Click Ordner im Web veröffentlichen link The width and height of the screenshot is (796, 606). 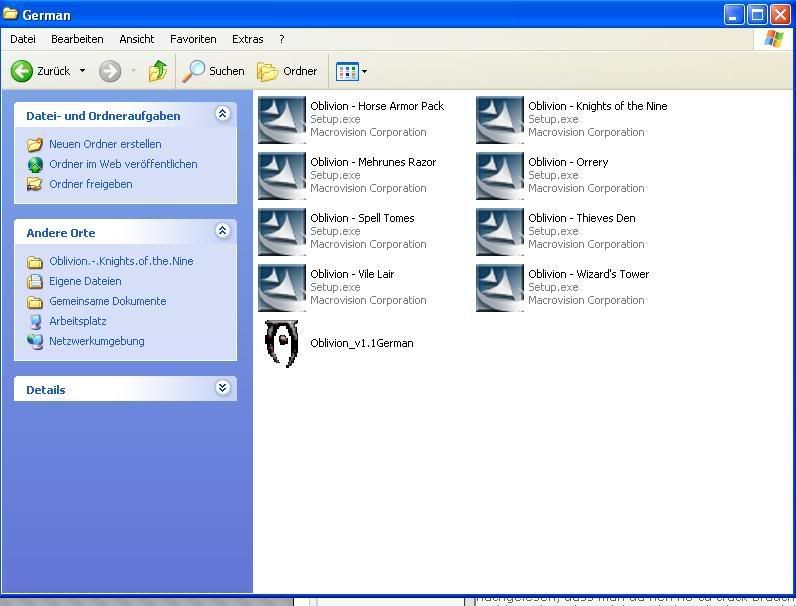(x=123, y=164)
